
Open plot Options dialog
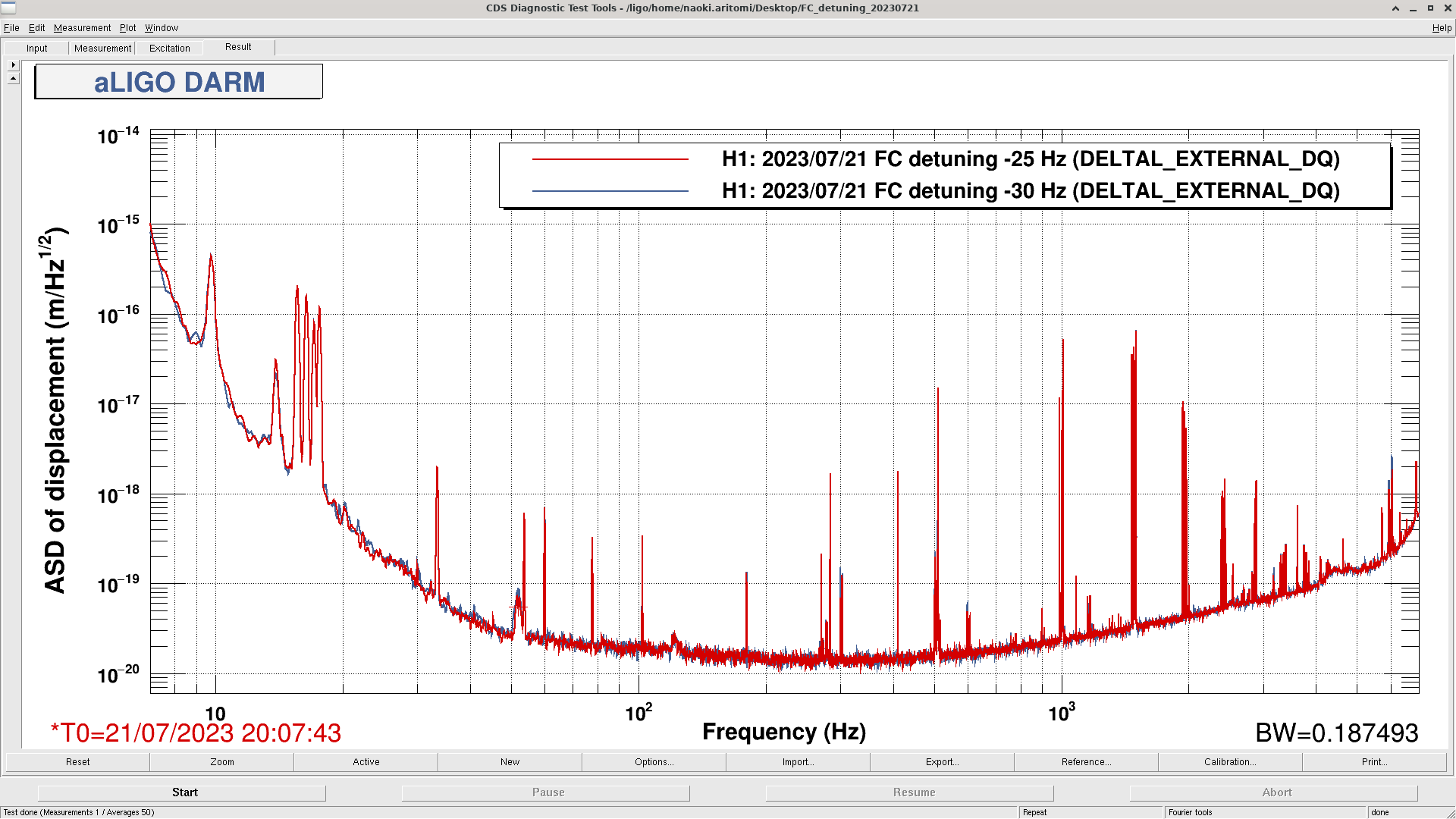pos(654,762)
